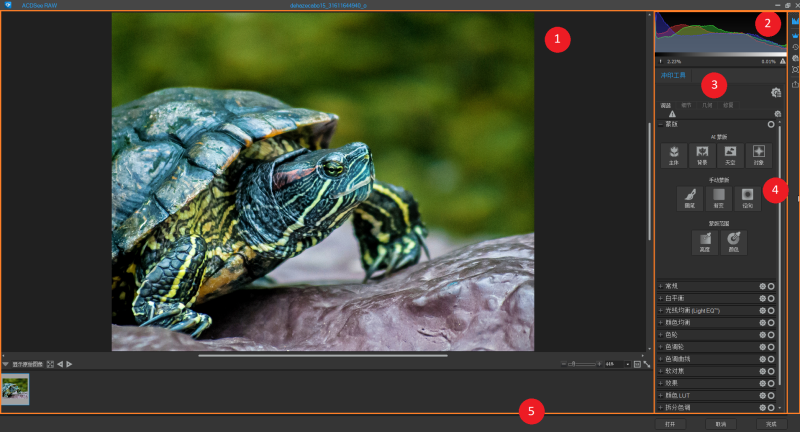
Task: Collapse the 蒙版 section
Action: tap(660, 125)
